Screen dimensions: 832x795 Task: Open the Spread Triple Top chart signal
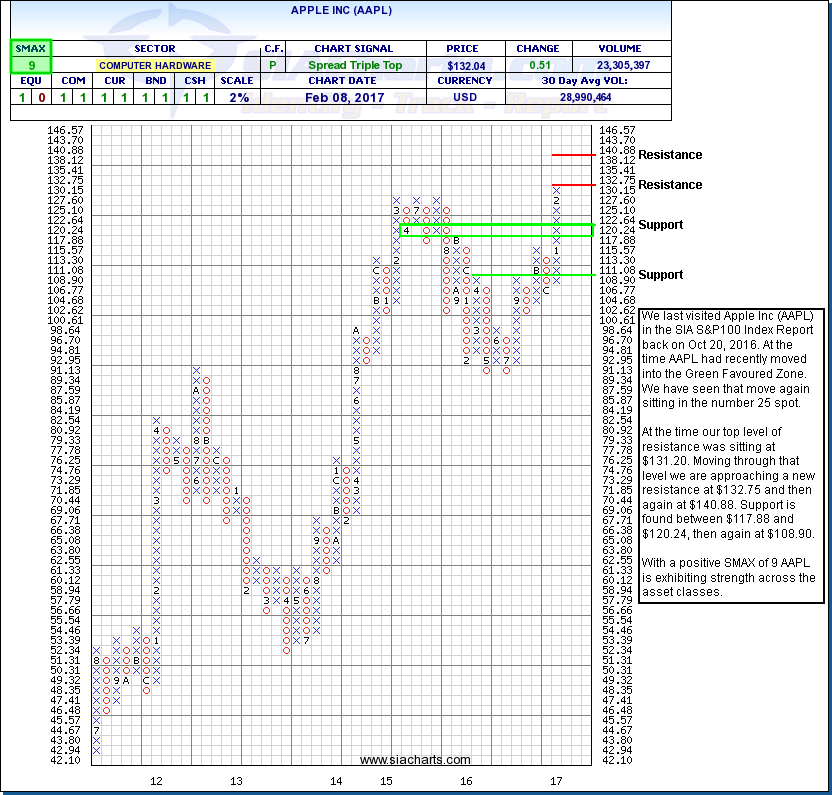click(x=354, y=65)
